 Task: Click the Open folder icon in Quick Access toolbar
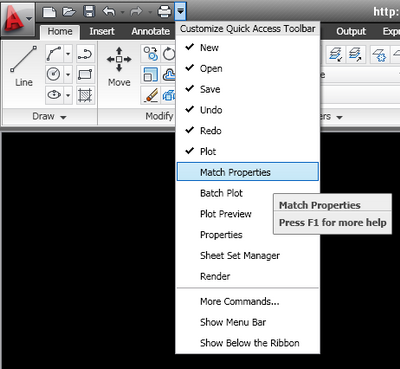pos(69,12)
